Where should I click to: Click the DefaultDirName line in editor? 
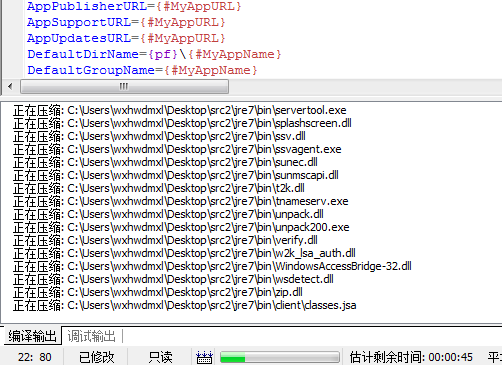[154, 54]
